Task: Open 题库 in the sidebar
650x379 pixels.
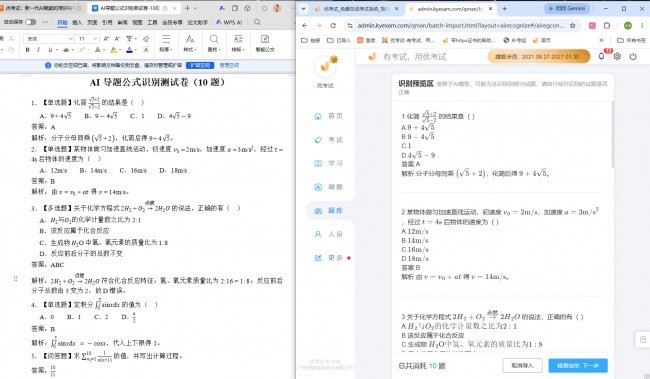Action: pyautogui.click(x=329, y=211)
